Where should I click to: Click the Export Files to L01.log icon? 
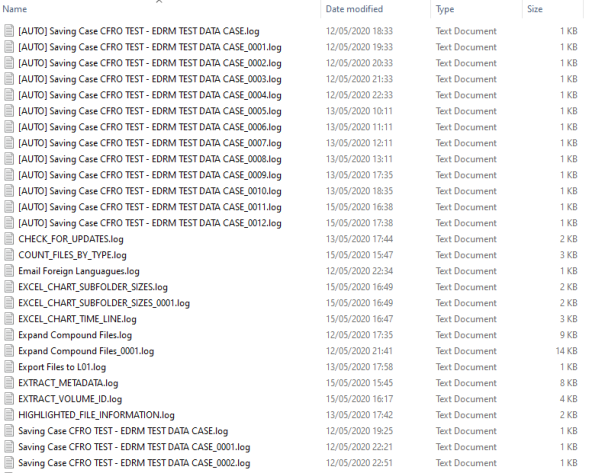(x=9, y=367)
